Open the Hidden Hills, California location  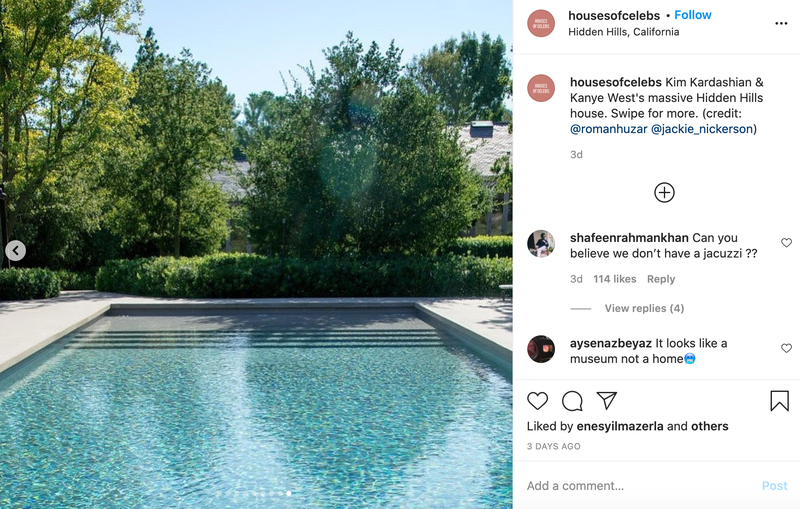point(623,32)
